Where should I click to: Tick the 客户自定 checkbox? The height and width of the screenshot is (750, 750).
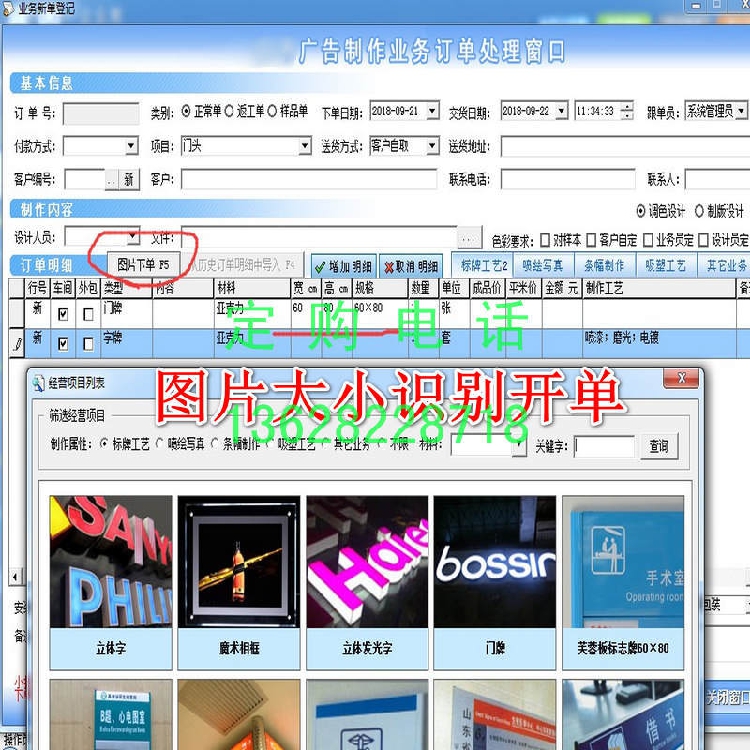coord(591,240)
